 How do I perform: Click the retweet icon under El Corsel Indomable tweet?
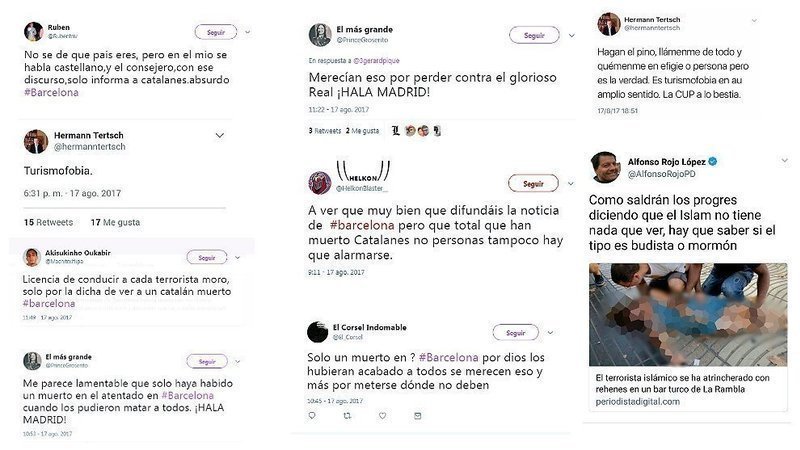347,416
